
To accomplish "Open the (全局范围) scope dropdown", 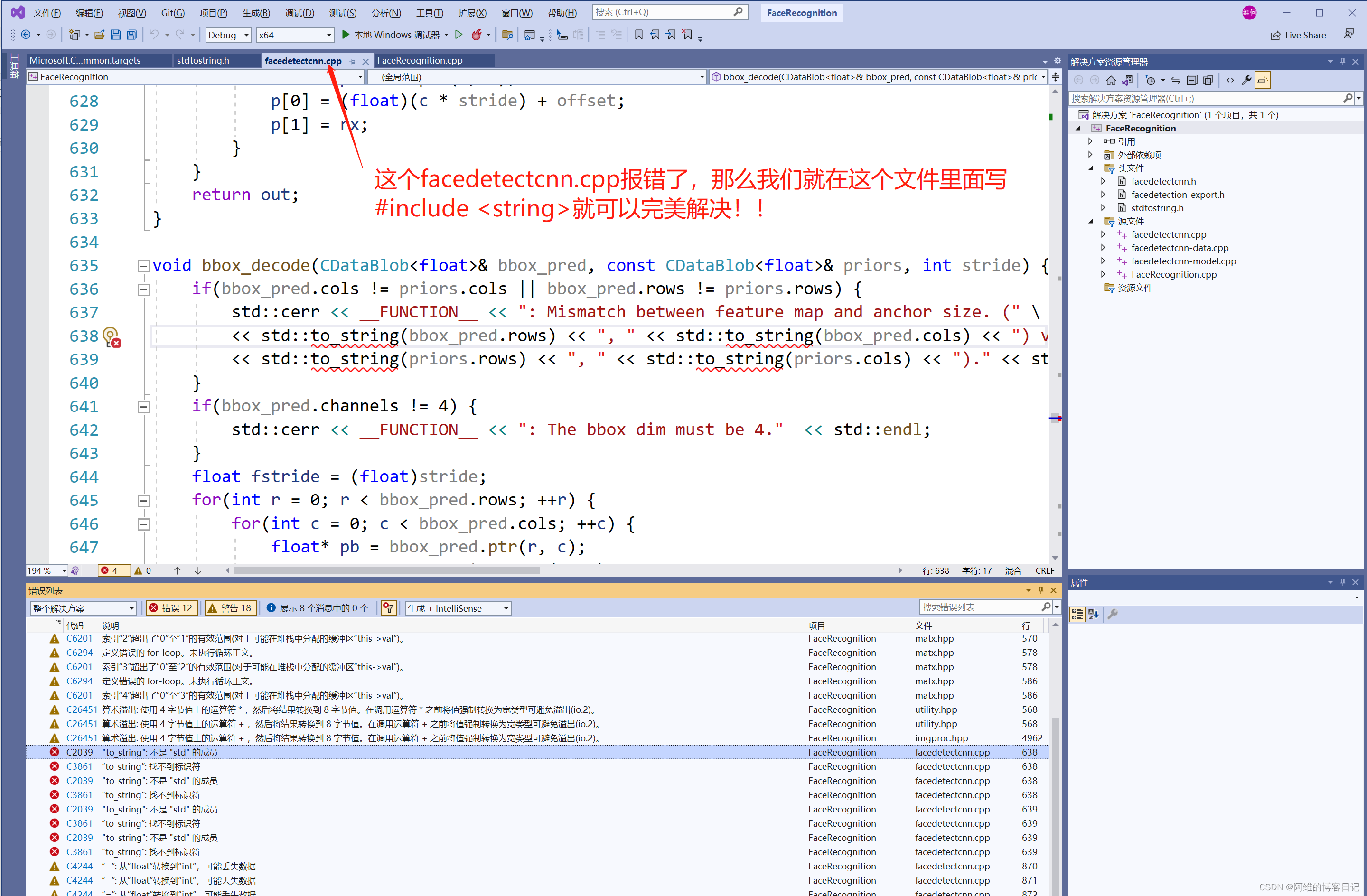I will pos(536,77).
